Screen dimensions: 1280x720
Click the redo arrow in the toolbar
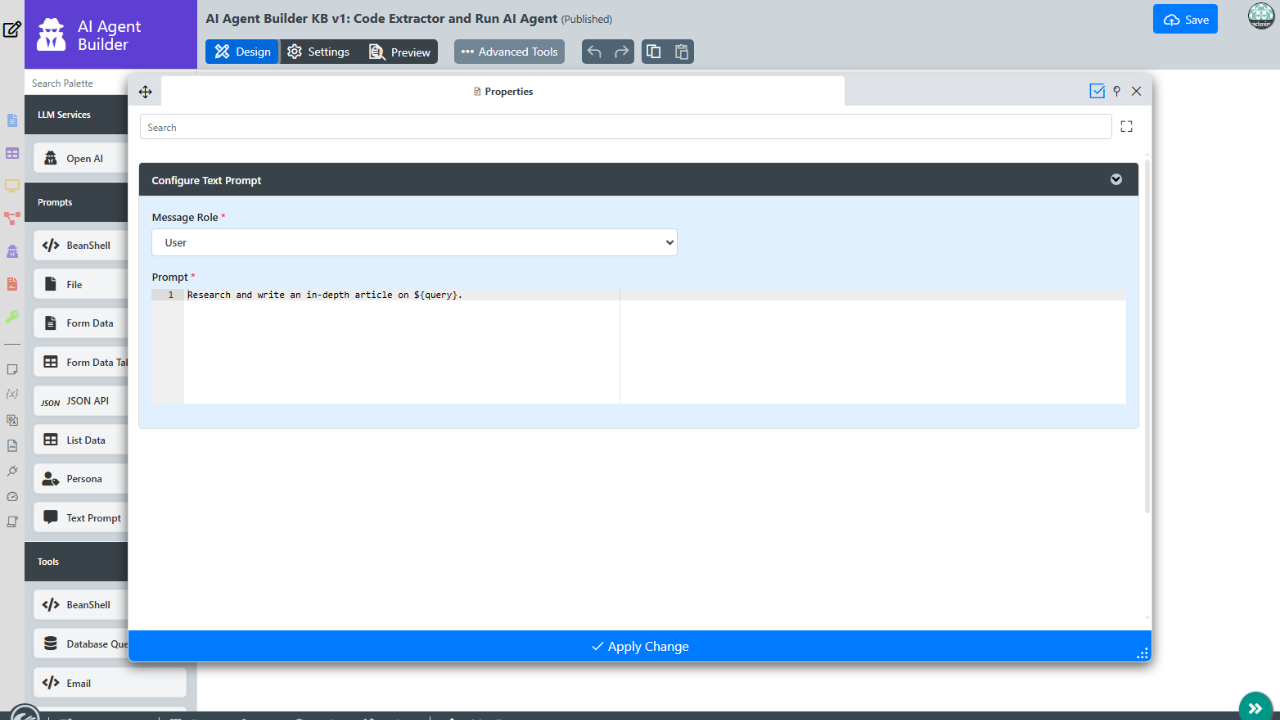pos(622,52)
